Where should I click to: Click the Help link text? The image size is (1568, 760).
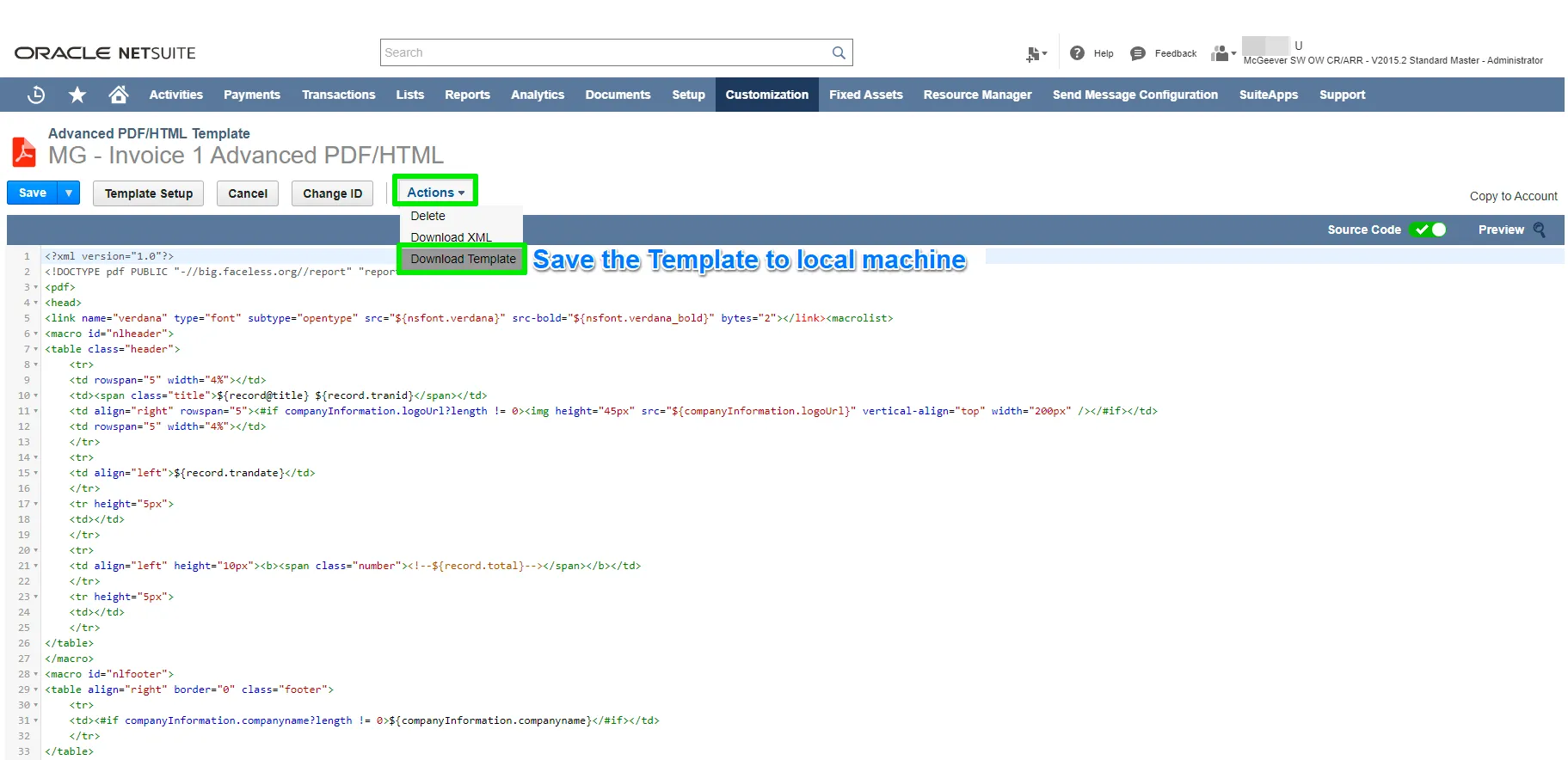(1104, 53)
